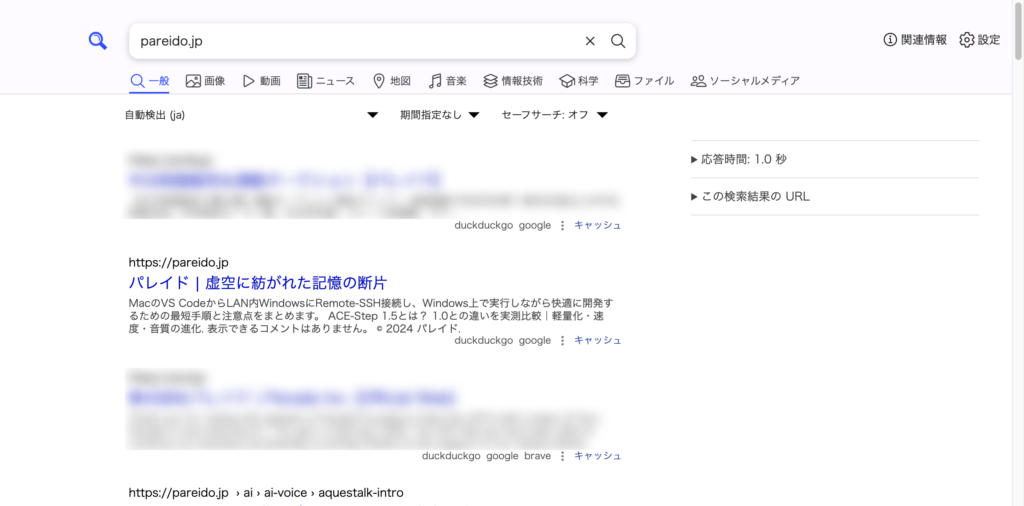1024x506 pixels.
Task: Open the 自動検出 (ja) language dropdown
Action: [x=251, y=115]
